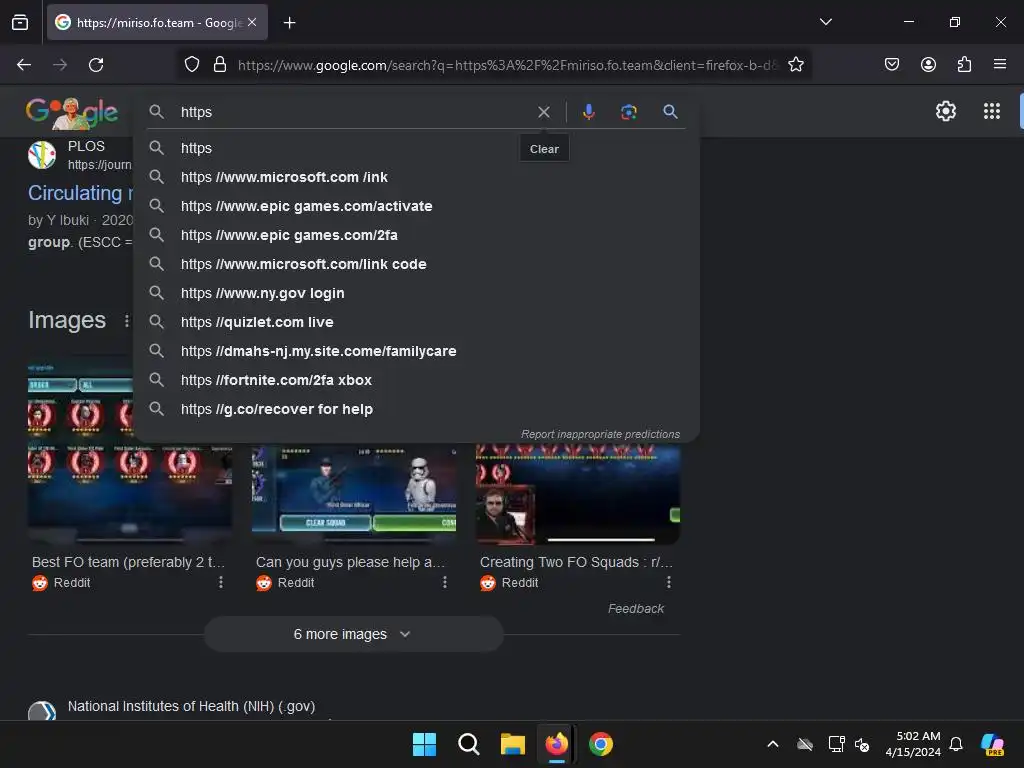Choose suggestion www.microsoft.com/link code
The height and width of the screenshot is (768, 1024).
click(416, 264)
